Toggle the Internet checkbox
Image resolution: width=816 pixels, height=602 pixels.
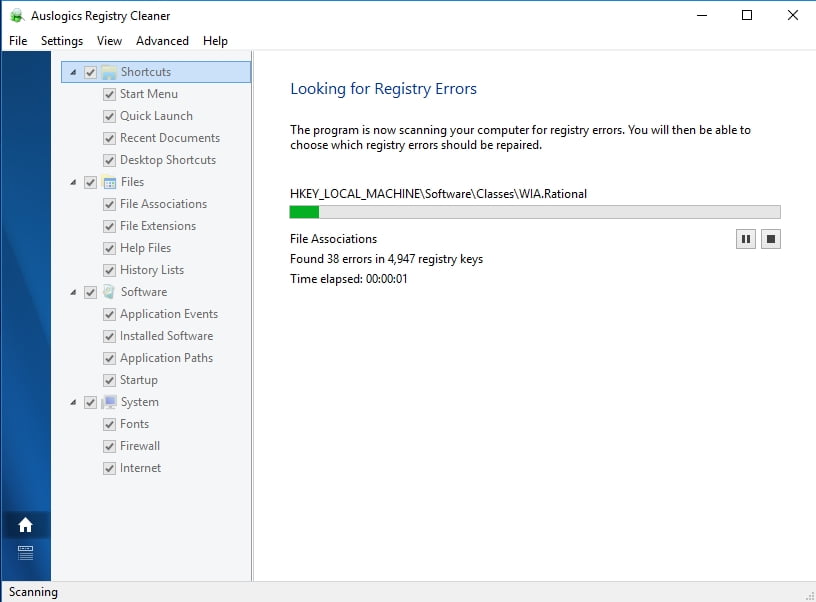[109, 468]
